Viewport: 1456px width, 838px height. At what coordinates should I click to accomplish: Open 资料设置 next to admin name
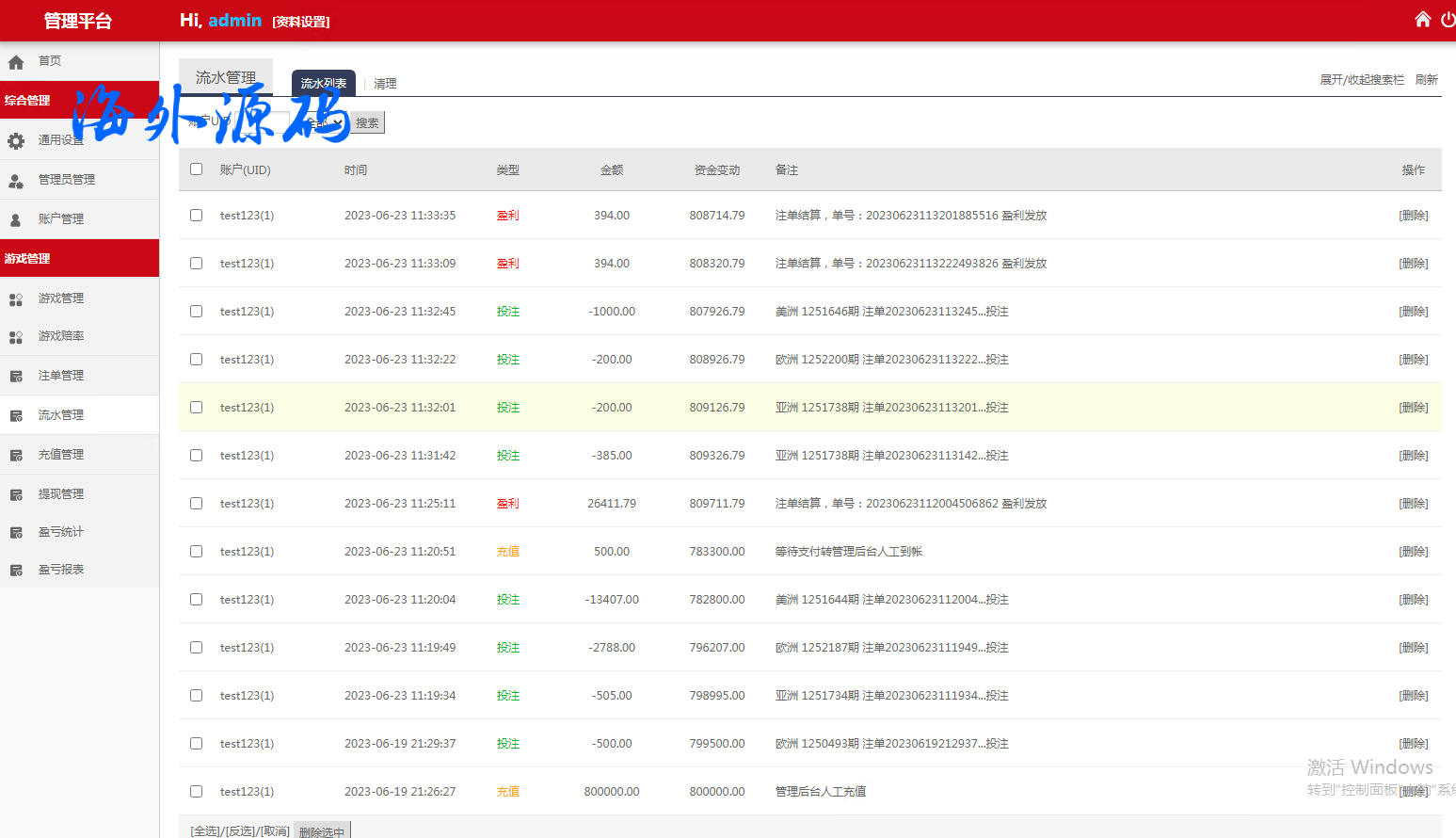pyautogui.click(x=301, y=22)
